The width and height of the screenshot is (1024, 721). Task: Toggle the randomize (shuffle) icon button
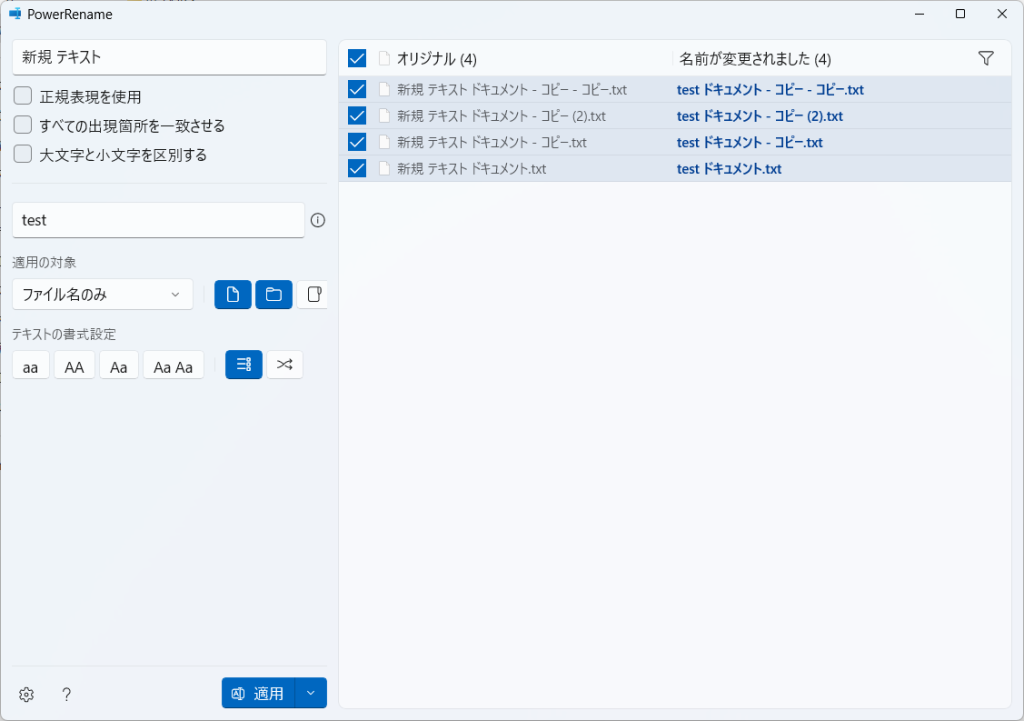(285, 365)
